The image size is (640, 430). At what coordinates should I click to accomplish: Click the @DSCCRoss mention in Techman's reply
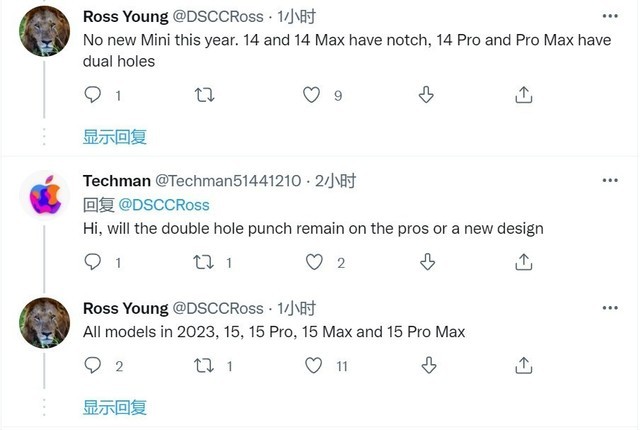click(x=164, y=204)
